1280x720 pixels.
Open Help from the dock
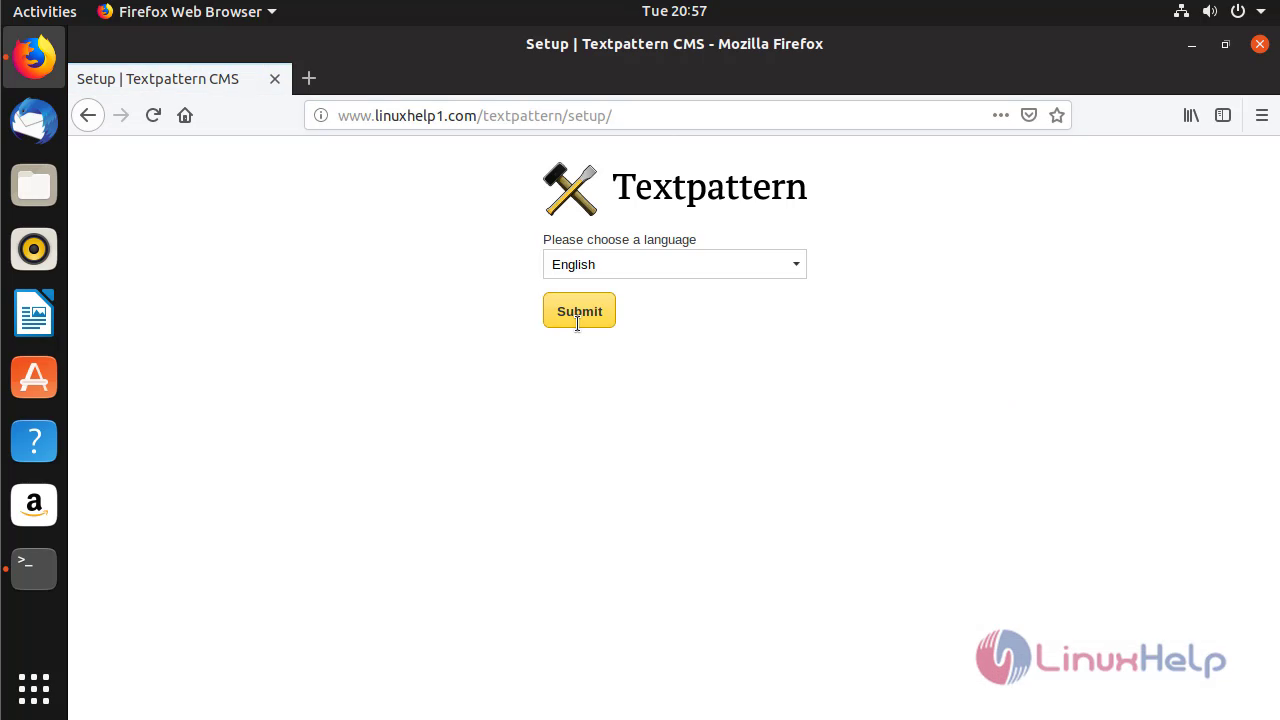tap(34, 441)
